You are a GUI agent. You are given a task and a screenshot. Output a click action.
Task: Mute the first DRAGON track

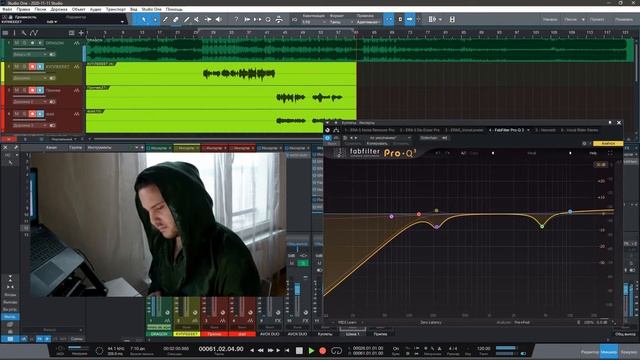pyautogui.click(x=17, y=43)
